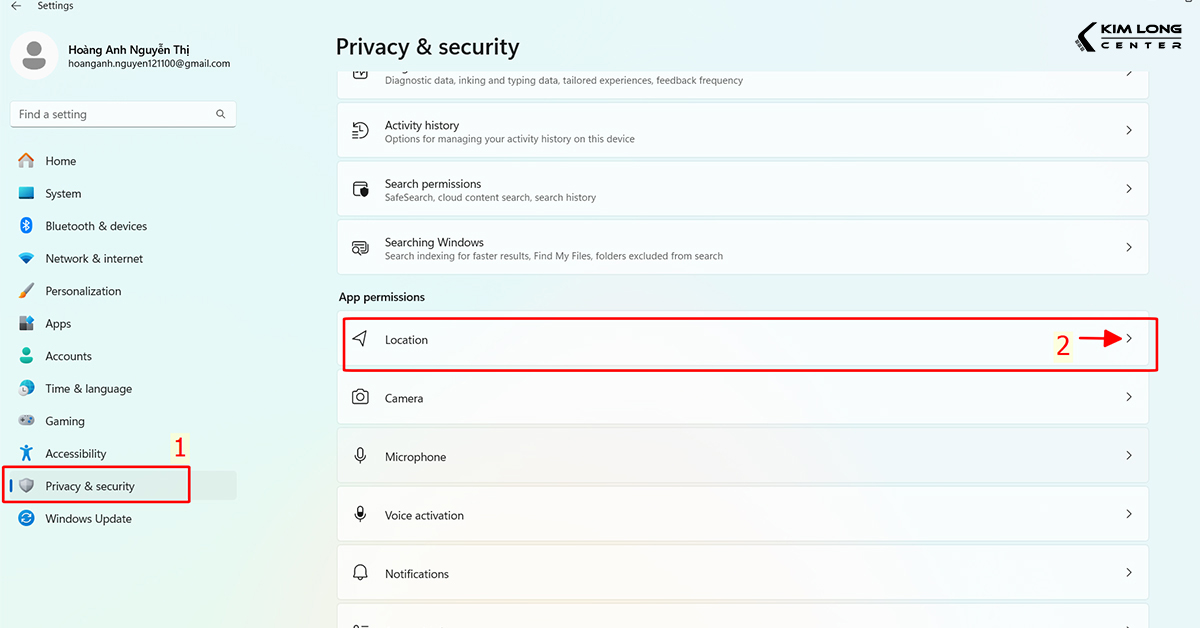Open Voice activation using its chevron

[1129, 514]
